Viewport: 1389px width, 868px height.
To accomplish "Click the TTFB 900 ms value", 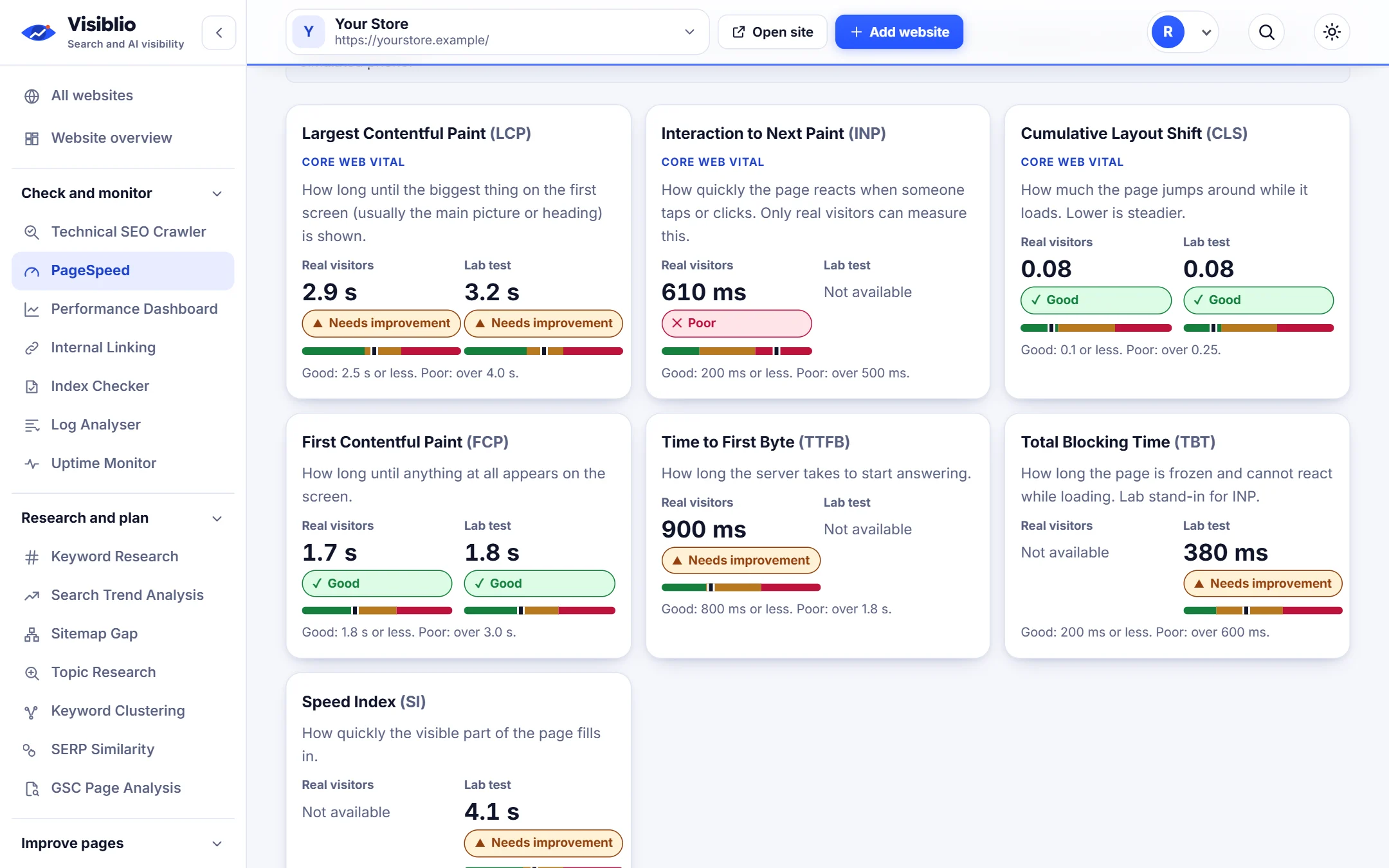I will click(x=704, y=530).
